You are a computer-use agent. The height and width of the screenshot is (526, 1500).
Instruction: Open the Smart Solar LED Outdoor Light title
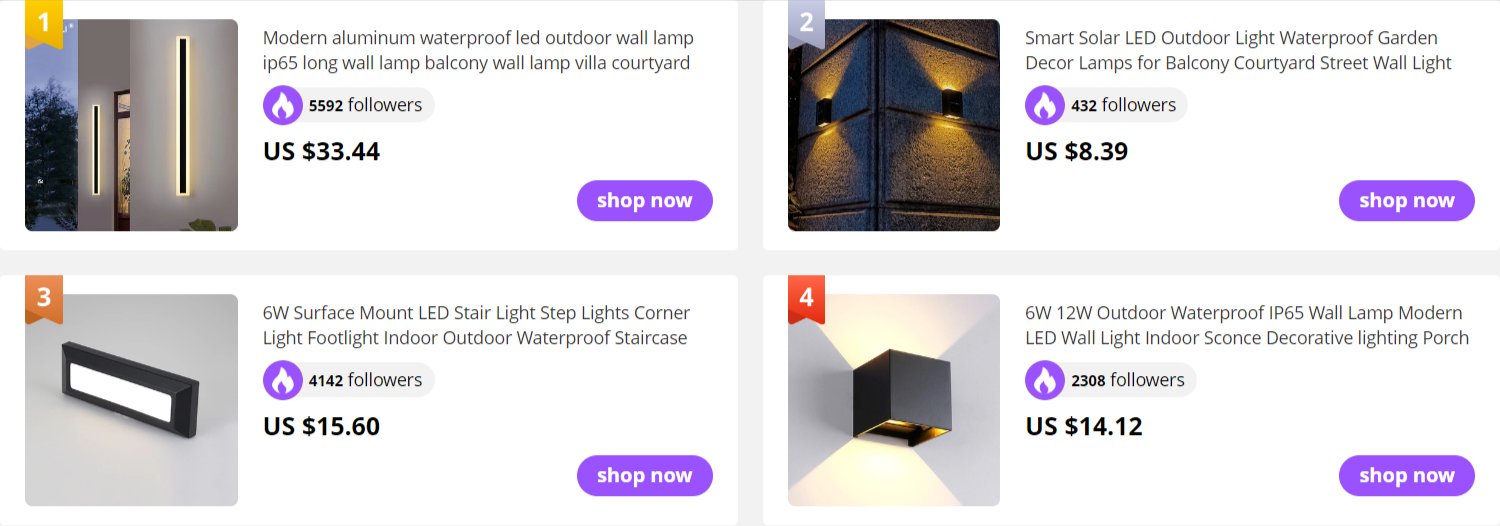coord(1238,51)
